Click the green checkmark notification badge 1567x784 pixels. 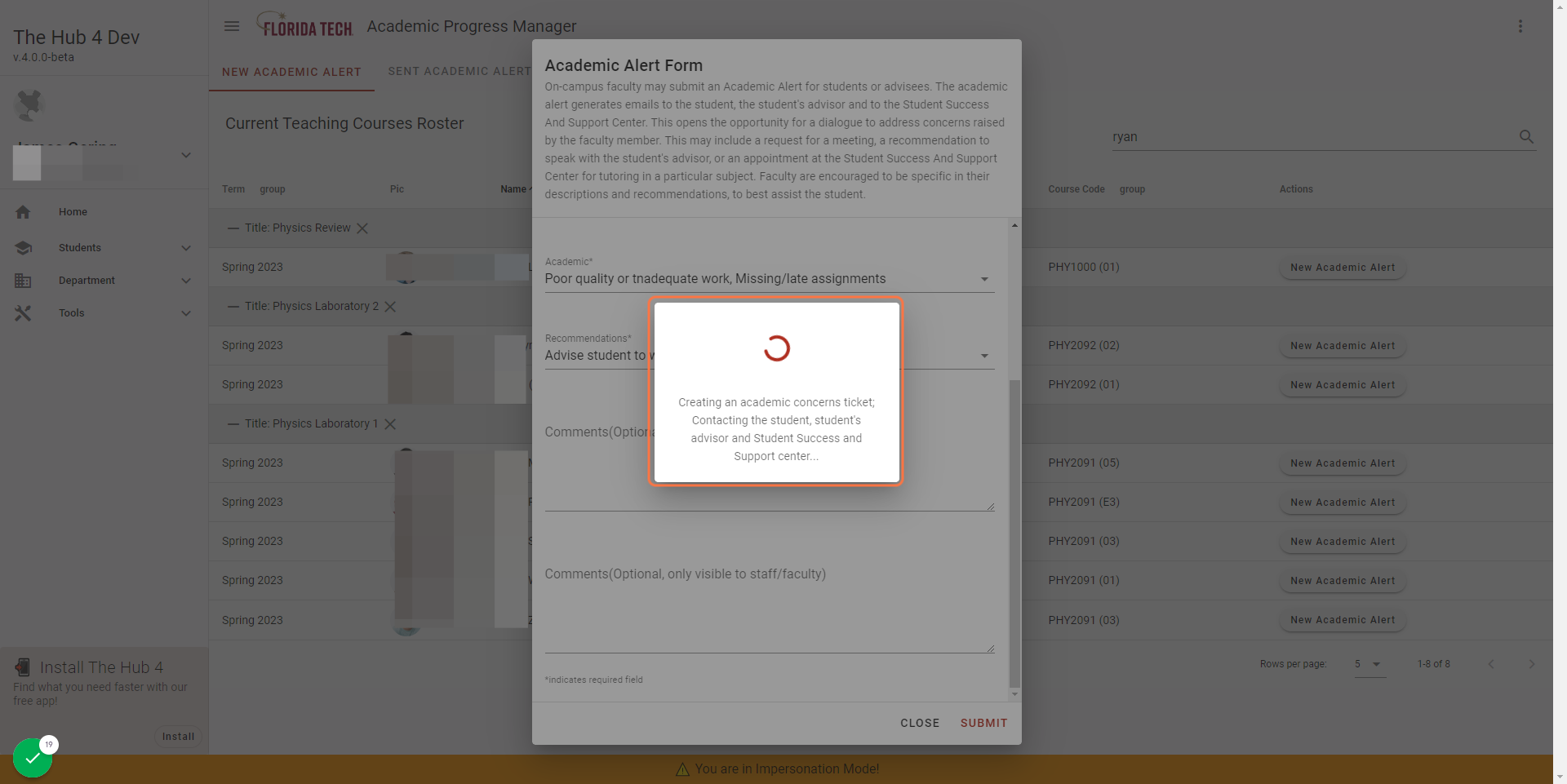[33, 758]
